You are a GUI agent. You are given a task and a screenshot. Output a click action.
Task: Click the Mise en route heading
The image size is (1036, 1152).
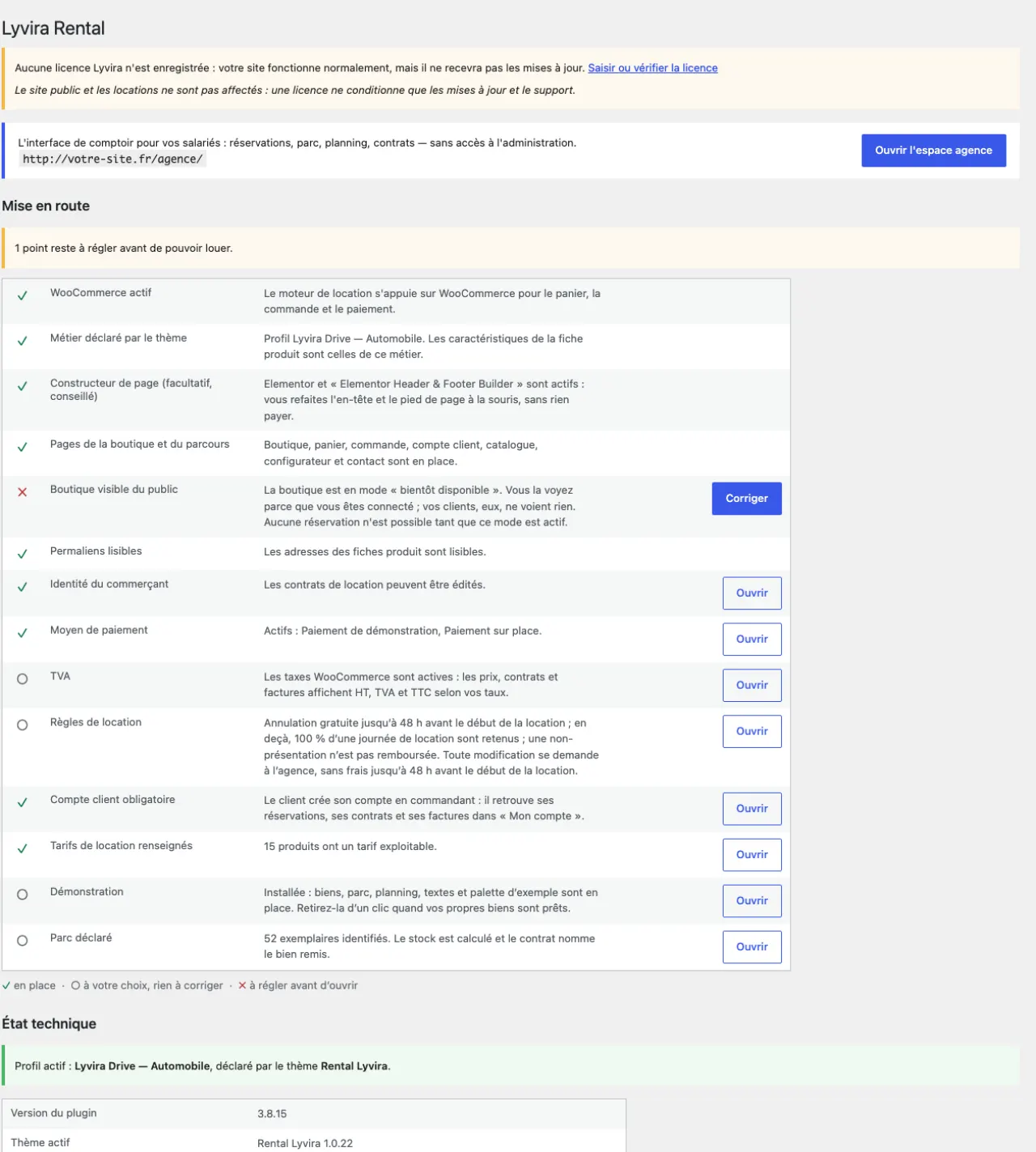point(46,206)
